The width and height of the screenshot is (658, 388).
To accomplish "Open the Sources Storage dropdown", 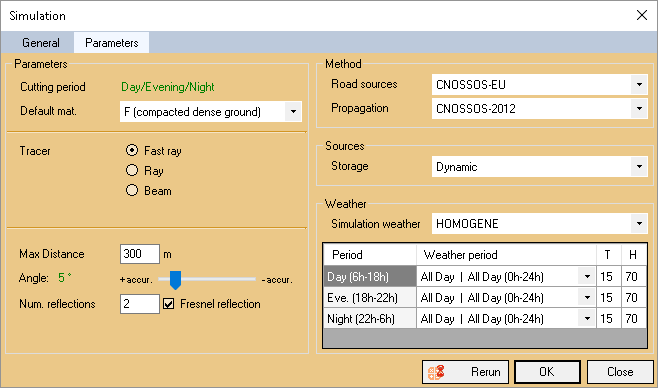I will [639, 167].
